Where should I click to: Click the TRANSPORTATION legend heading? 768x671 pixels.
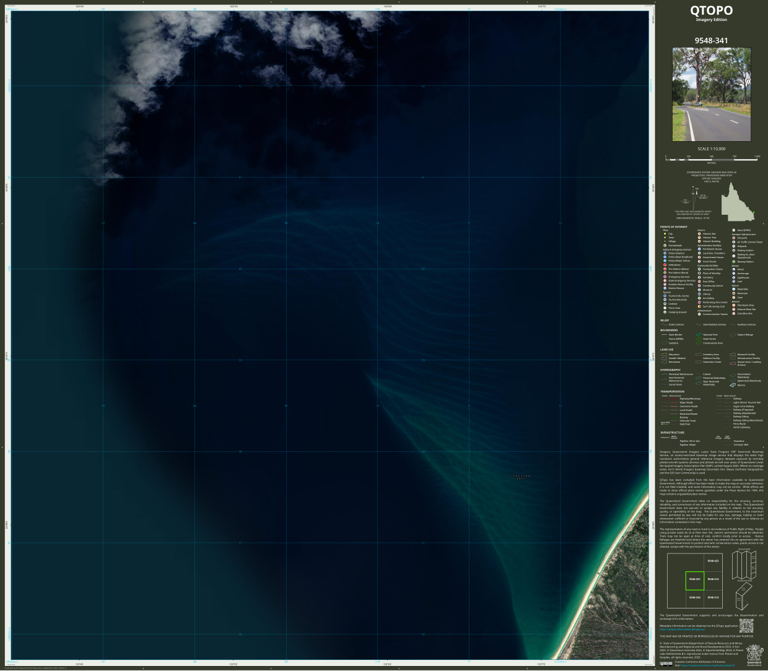672,392
